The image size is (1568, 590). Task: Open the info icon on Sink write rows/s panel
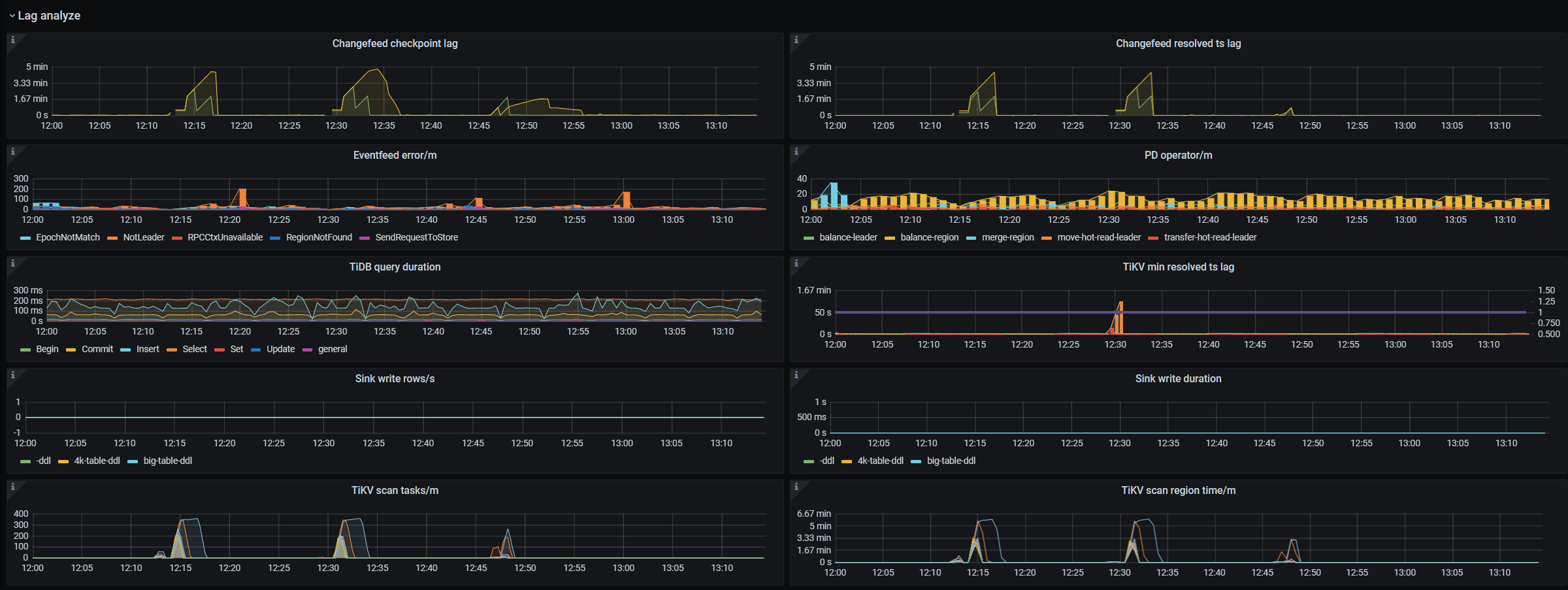(x=12, y=375)
